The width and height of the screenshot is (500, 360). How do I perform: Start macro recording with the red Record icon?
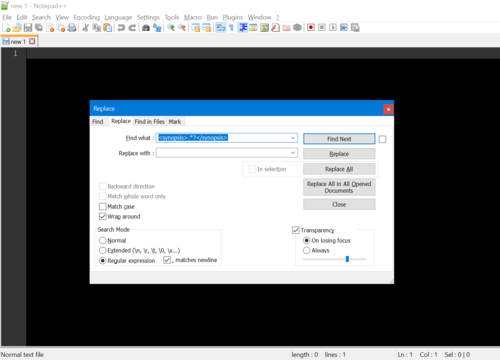point(311,28)
